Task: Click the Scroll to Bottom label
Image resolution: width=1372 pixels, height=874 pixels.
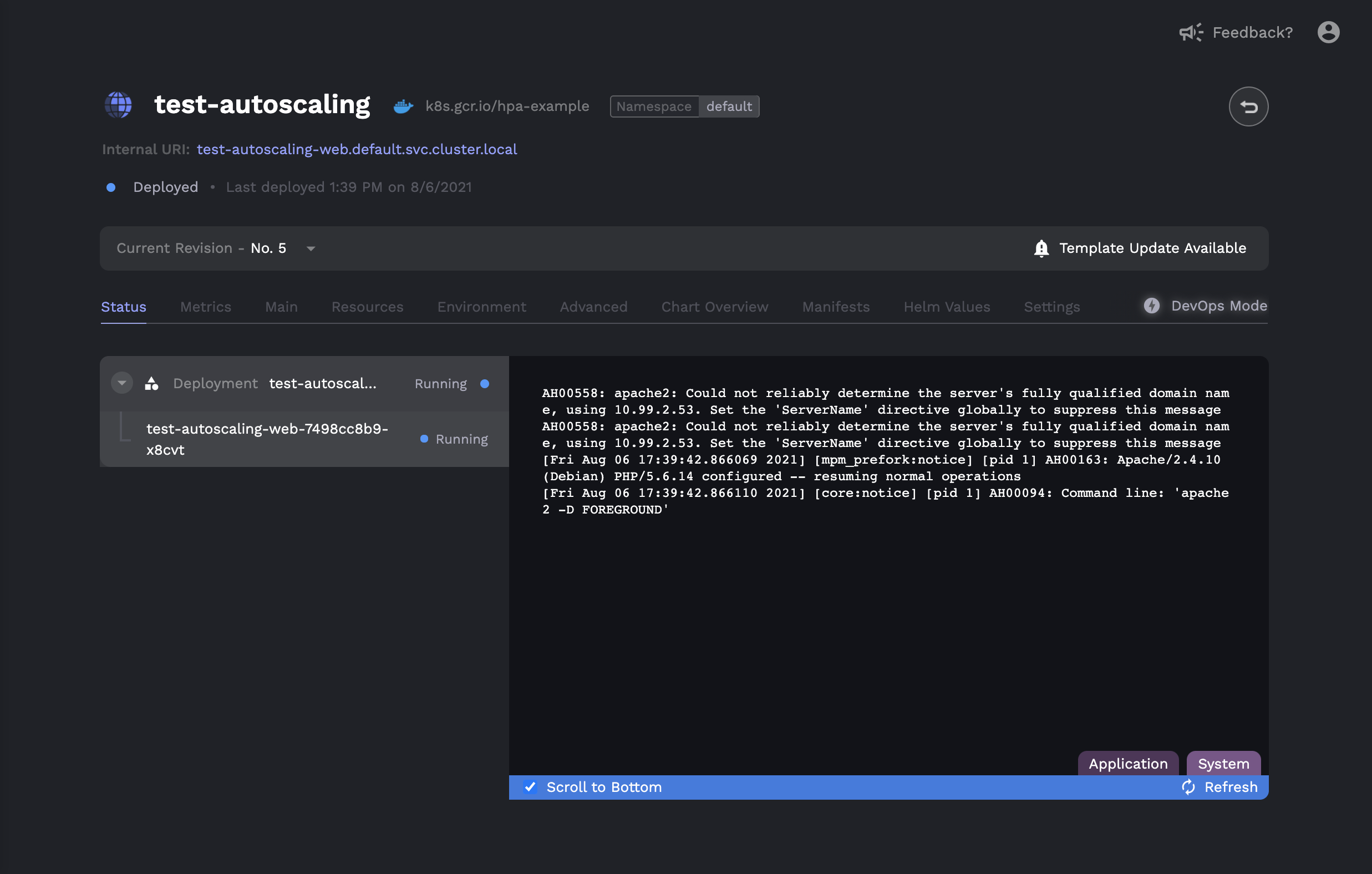Action: pos(604,787)
